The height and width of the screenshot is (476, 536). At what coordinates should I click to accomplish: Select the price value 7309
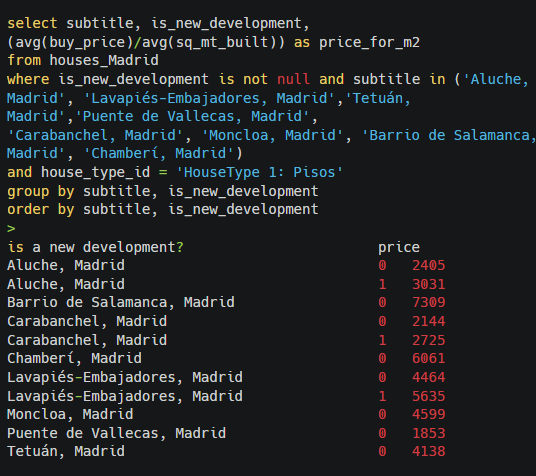point(429,302)
